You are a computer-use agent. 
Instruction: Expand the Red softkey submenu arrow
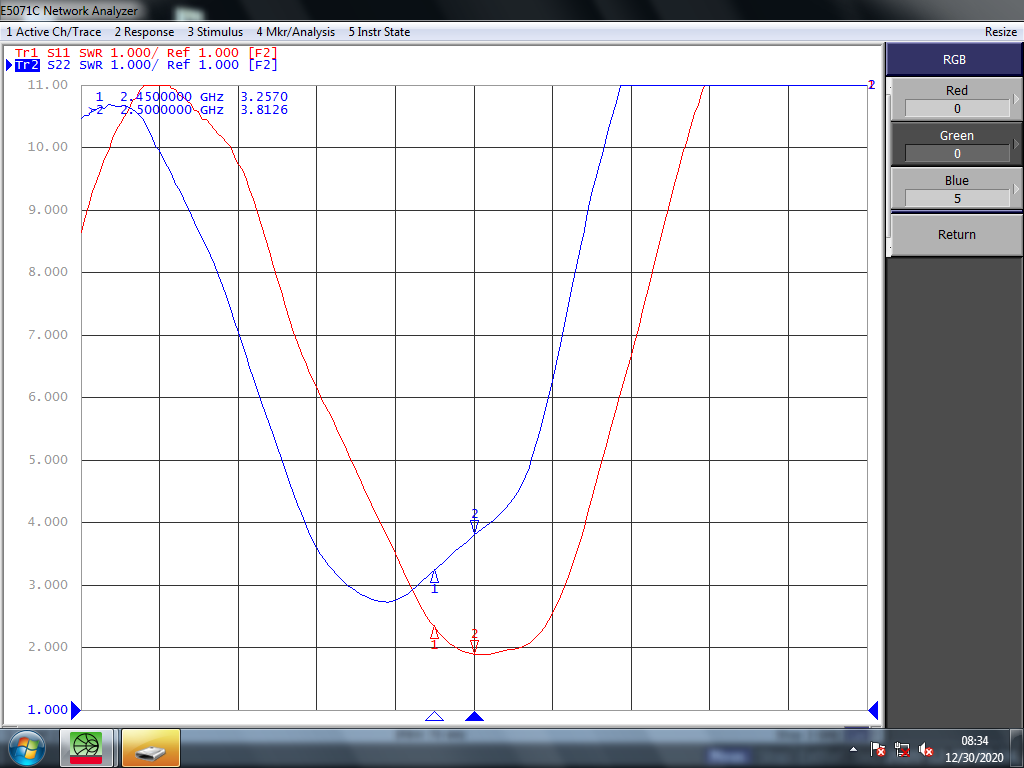tap(1017, 99)
